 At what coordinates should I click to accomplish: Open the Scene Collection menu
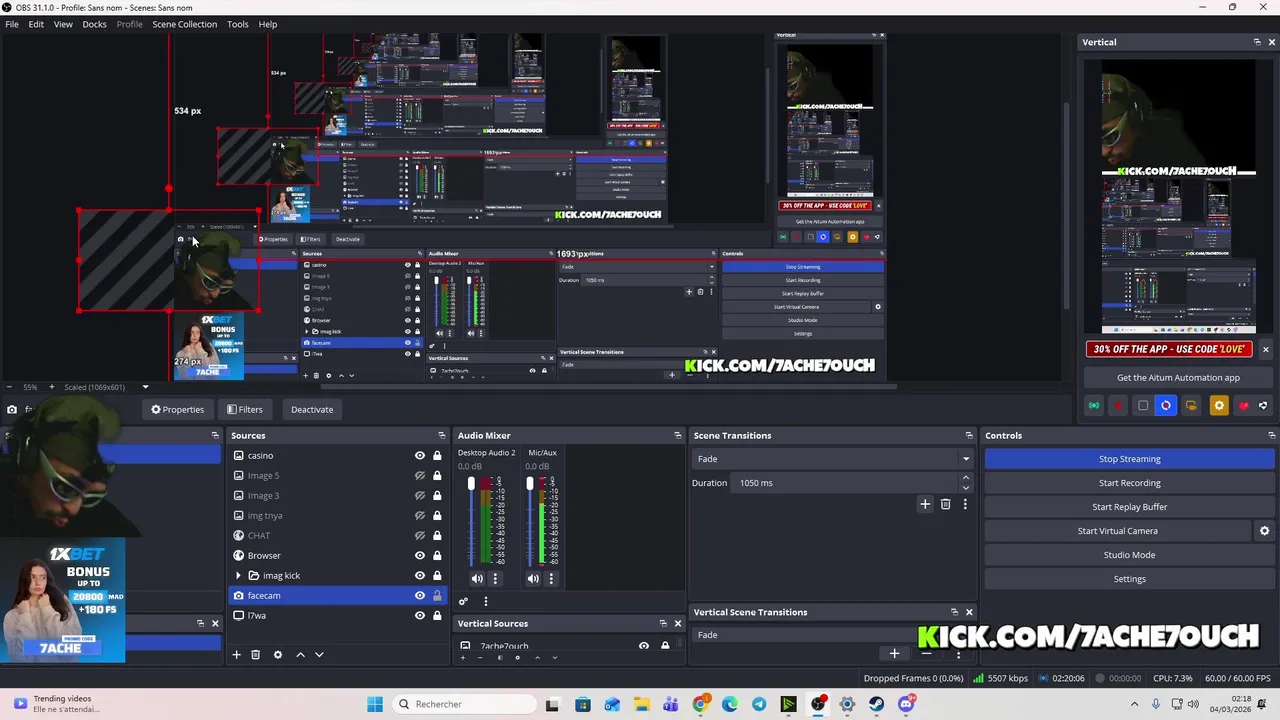click(x=184, y=24)
